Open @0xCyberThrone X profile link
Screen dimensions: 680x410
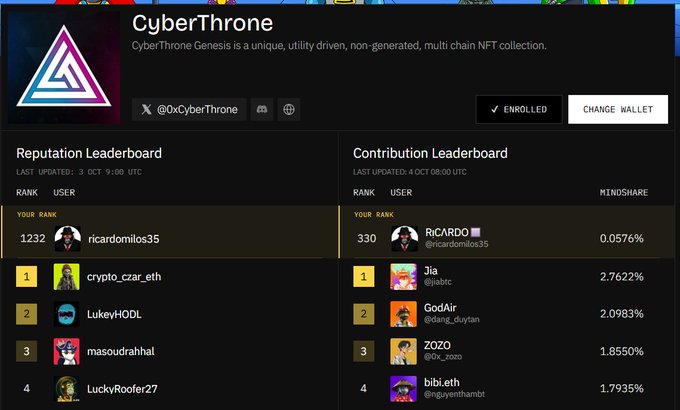(189, 109)
